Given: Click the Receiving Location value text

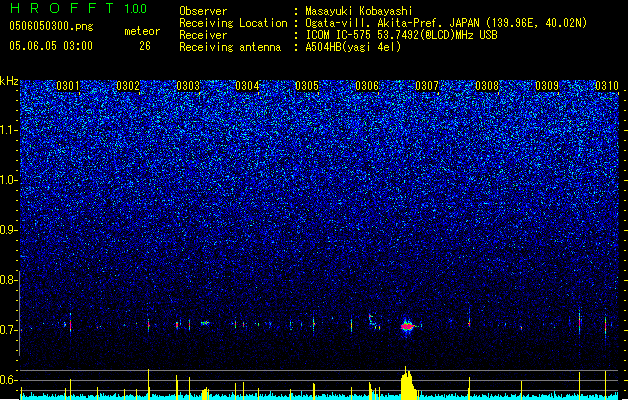Looking at the screenshot, I should 446,23.
